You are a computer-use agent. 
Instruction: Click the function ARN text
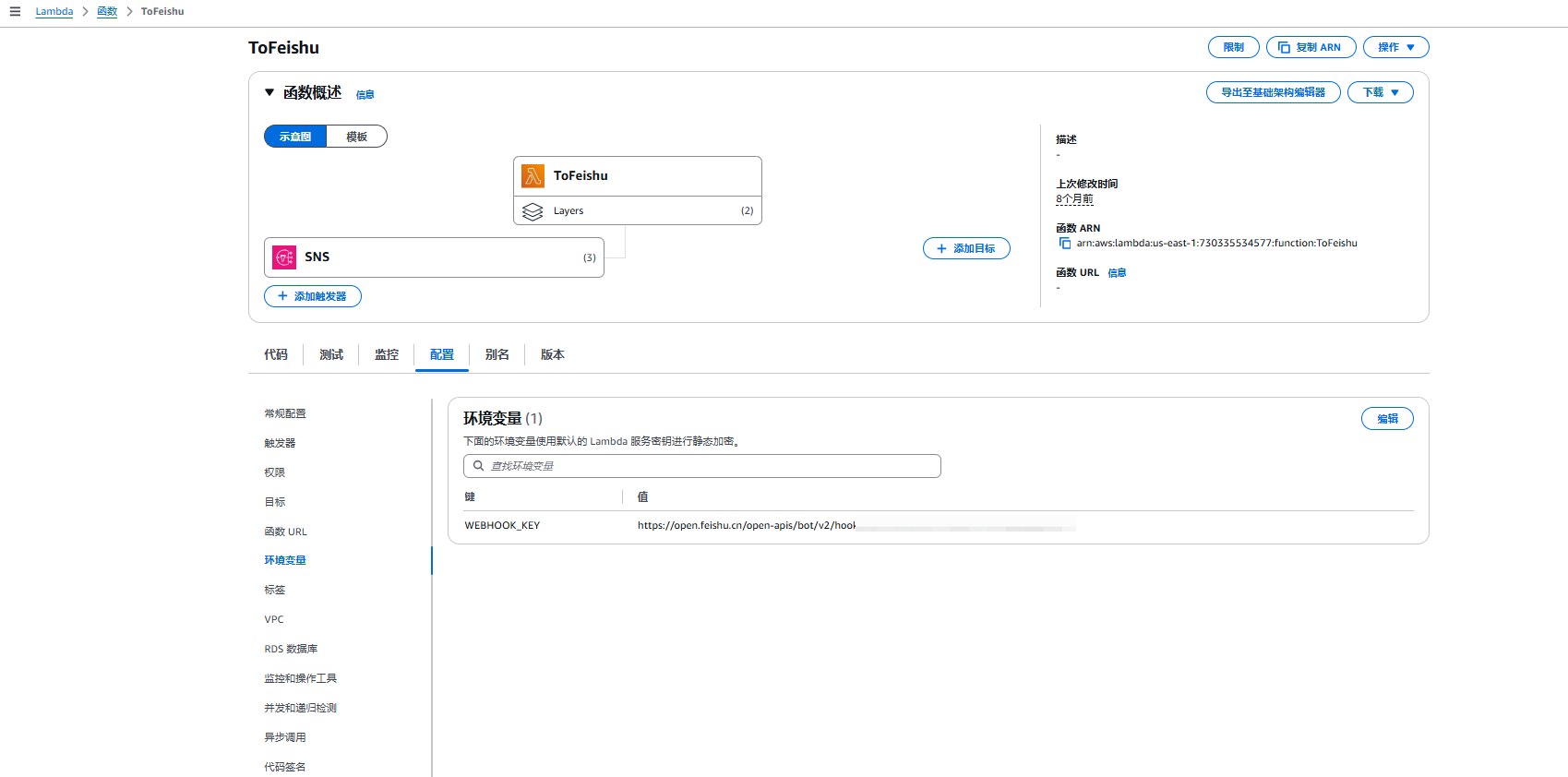click(1216, 244)
